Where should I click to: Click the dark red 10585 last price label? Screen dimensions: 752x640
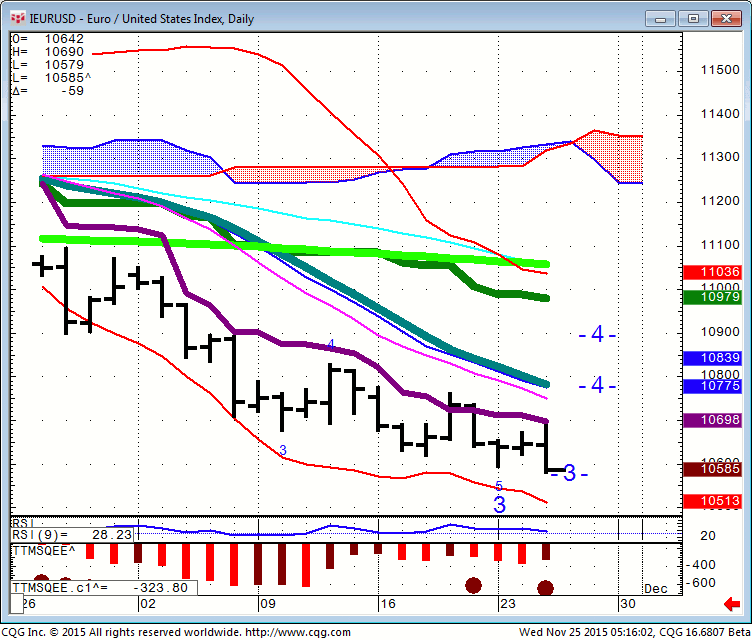point(712,469)
